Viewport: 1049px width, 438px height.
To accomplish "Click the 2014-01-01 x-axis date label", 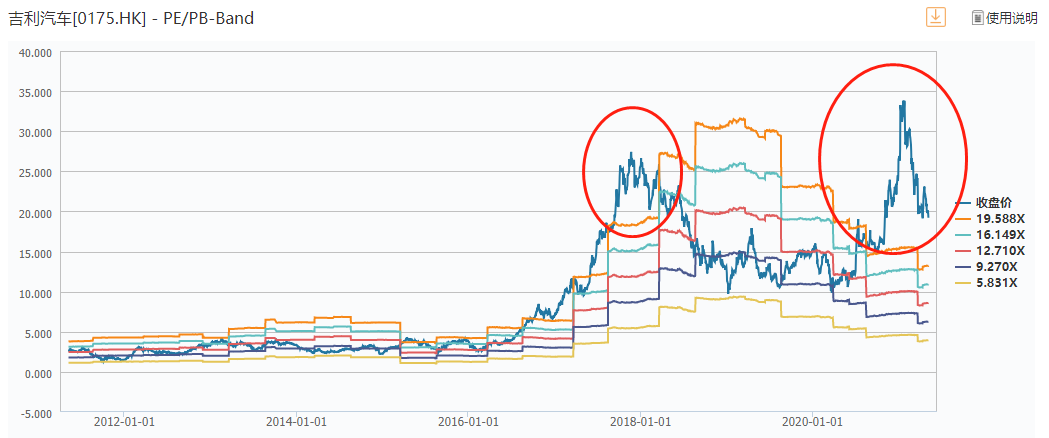I will pyautogui.click(x=296, y=422).
